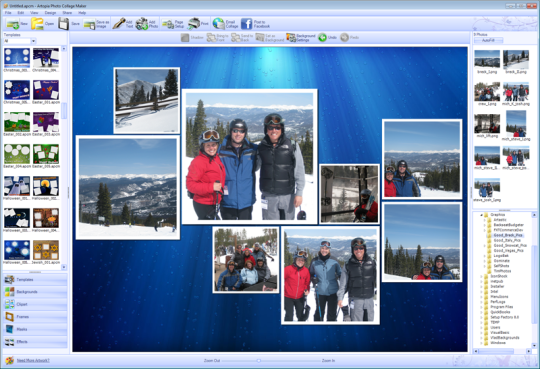Viewport: 540px width, 369px height.
Task: Open the Share menu
Action: (x=67, y=13)
